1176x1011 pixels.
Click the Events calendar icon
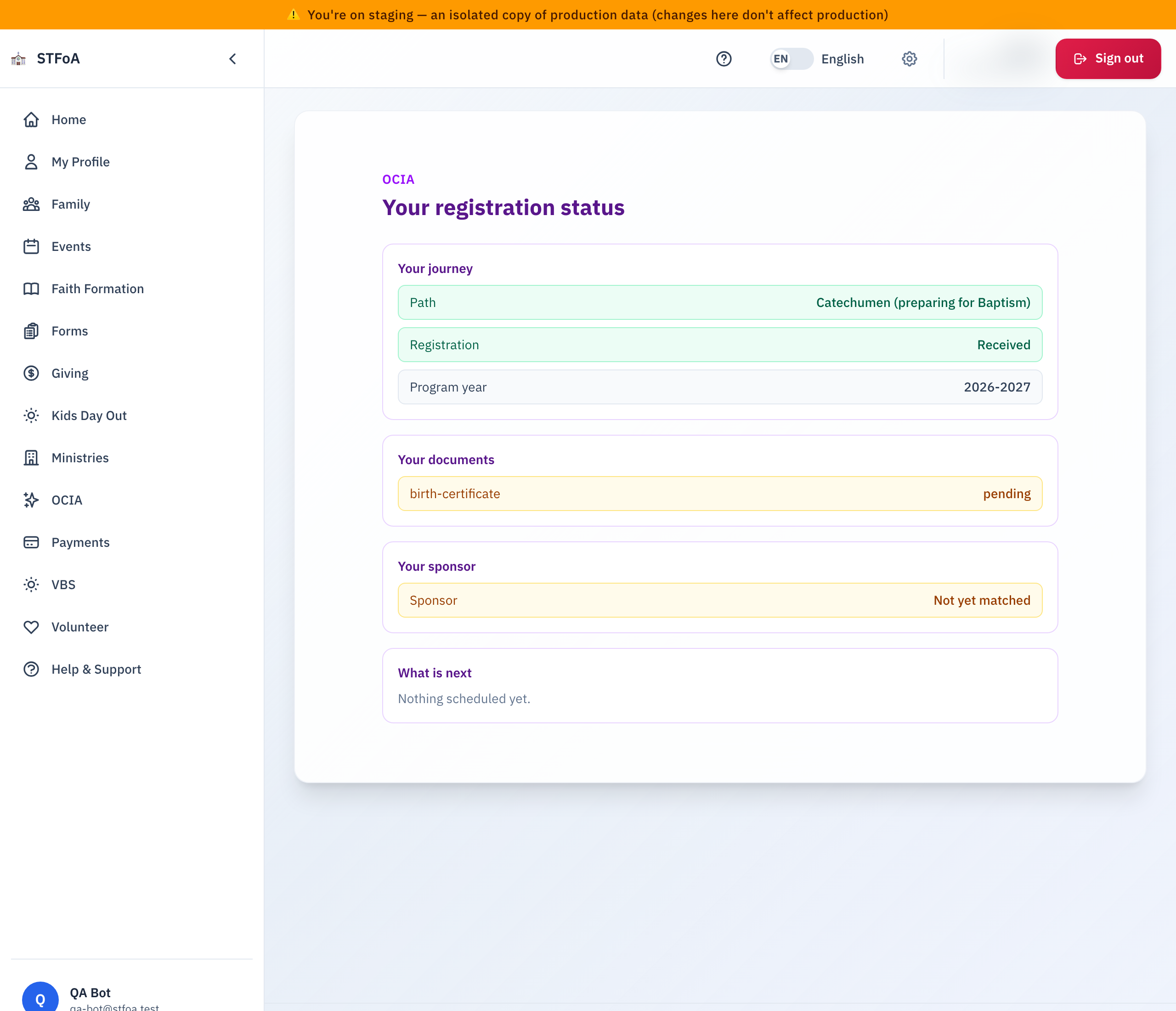(x=31, y=246)
